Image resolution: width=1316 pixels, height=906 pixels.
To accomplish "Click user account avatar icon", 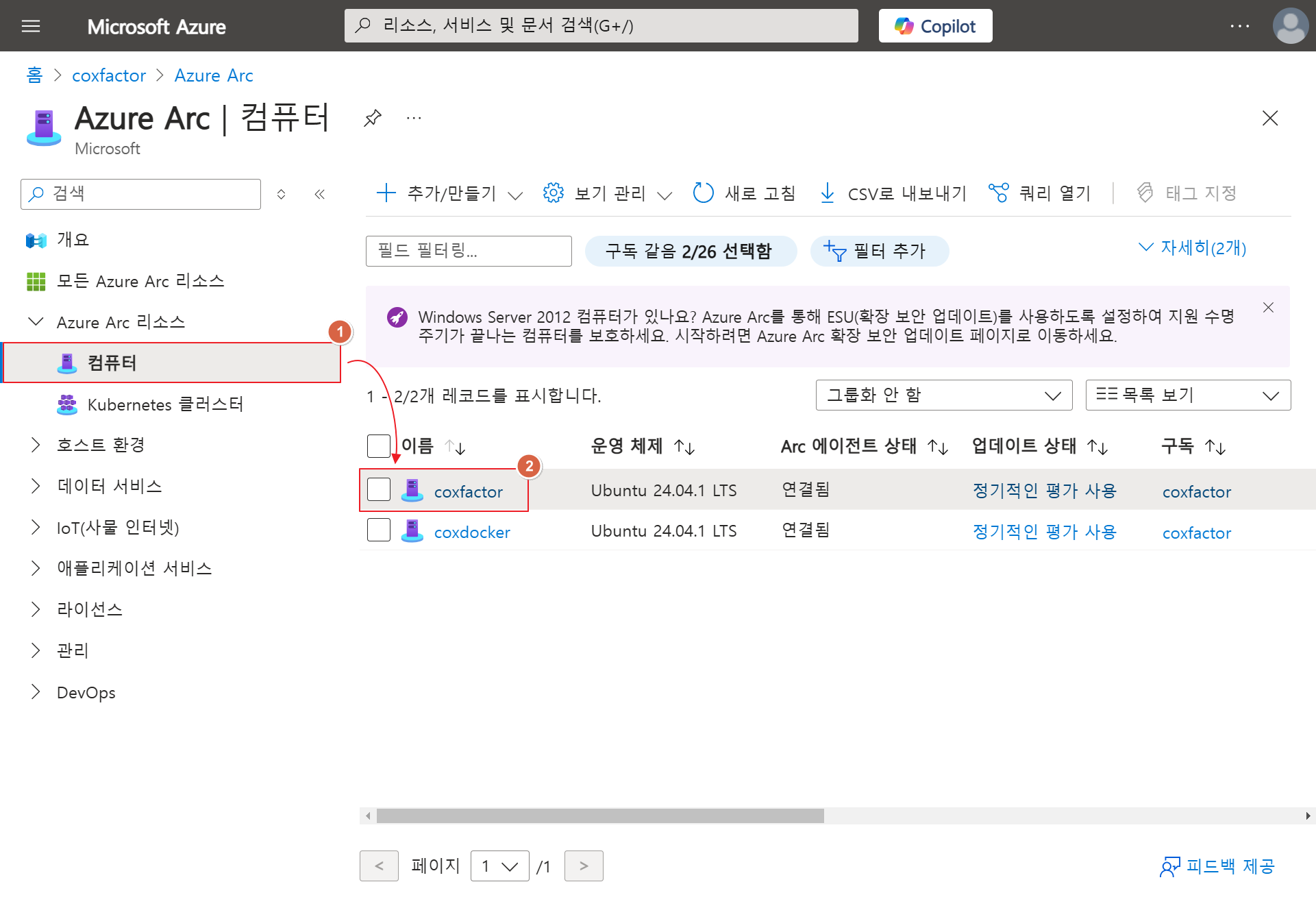I will [x=1290, y=26].
